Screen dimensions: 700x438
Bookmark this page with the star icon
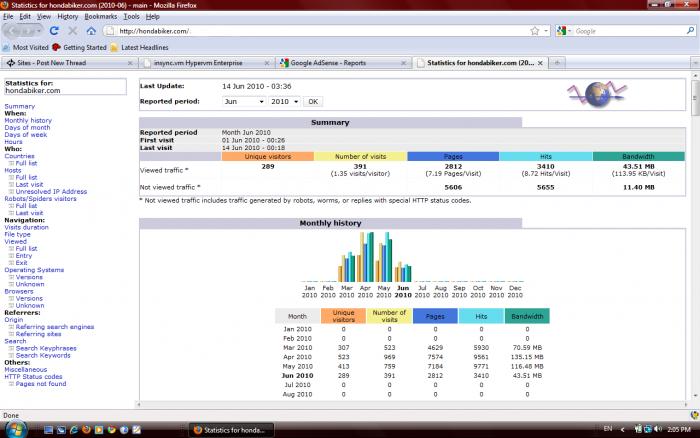(535, 31)
